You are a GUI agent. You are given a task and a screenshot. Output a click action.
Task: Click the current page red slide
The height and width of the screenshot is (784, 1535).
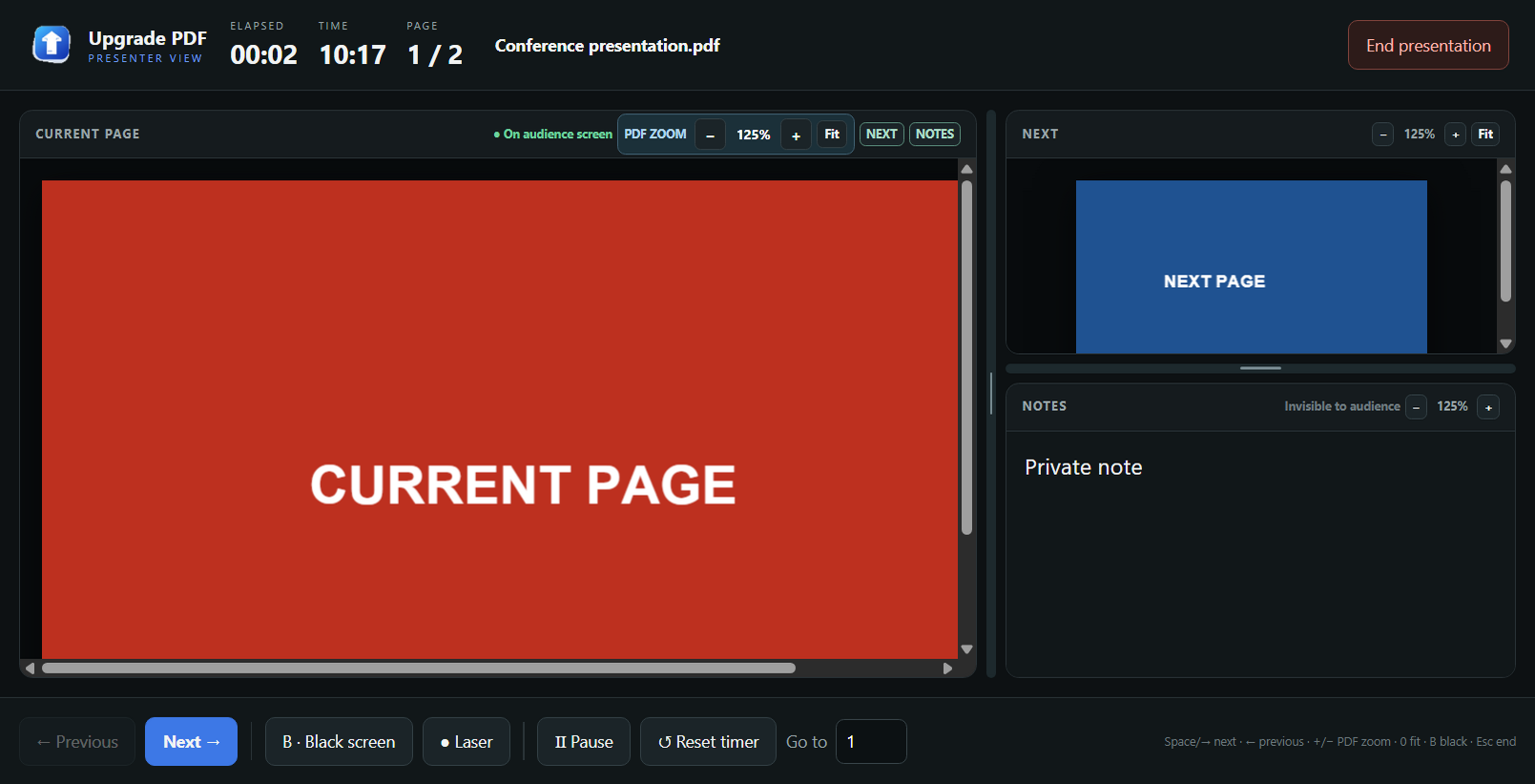[500, 420]
